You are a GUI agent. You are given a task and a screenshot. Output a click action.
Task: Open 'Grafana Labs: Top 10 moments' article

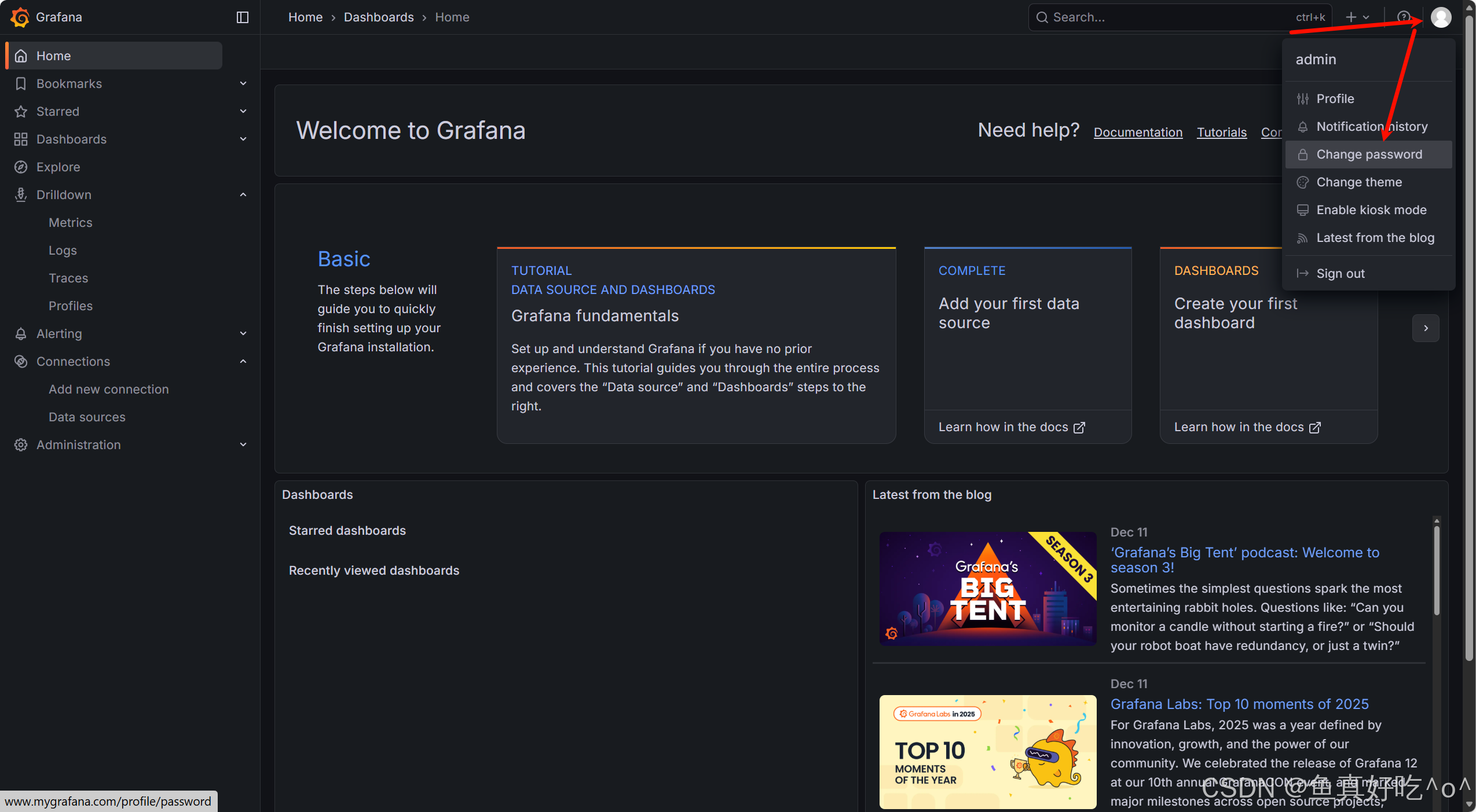click(1239, 704)
